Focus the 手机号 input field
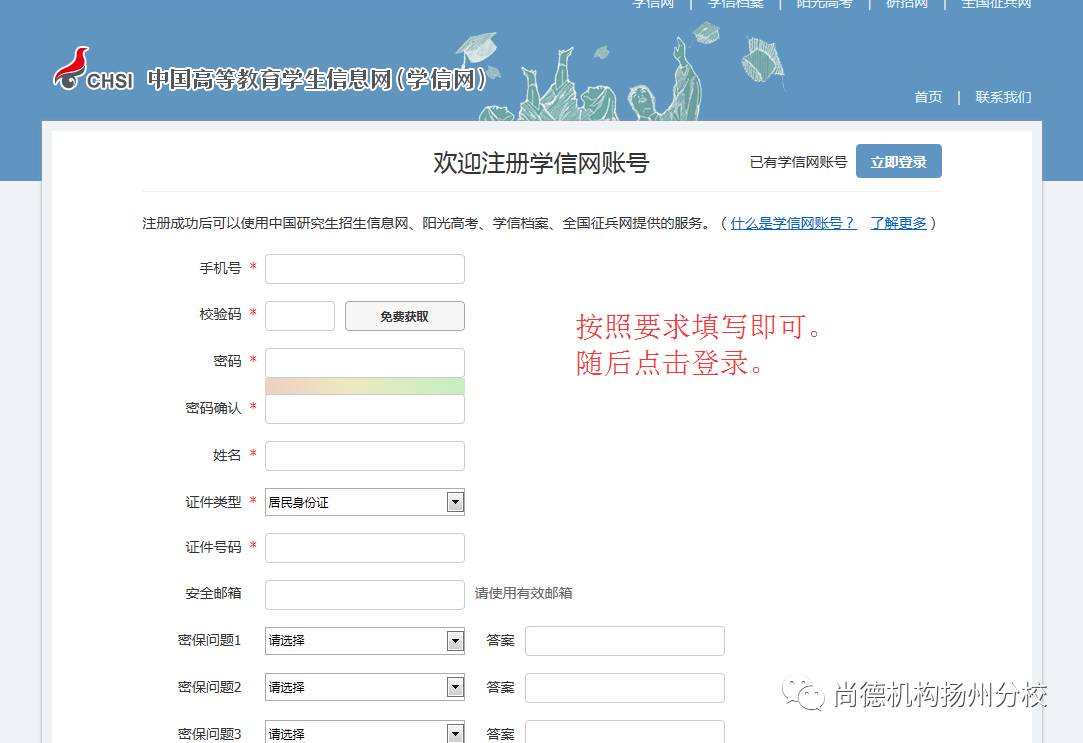The image size is (1083, 743). 365,269
